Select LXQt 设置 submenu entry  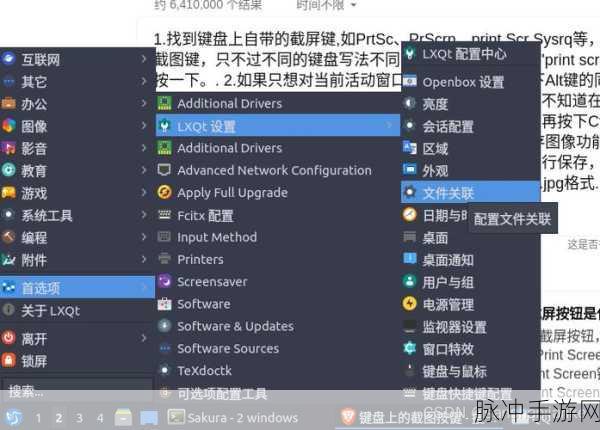tap(278, 125)
